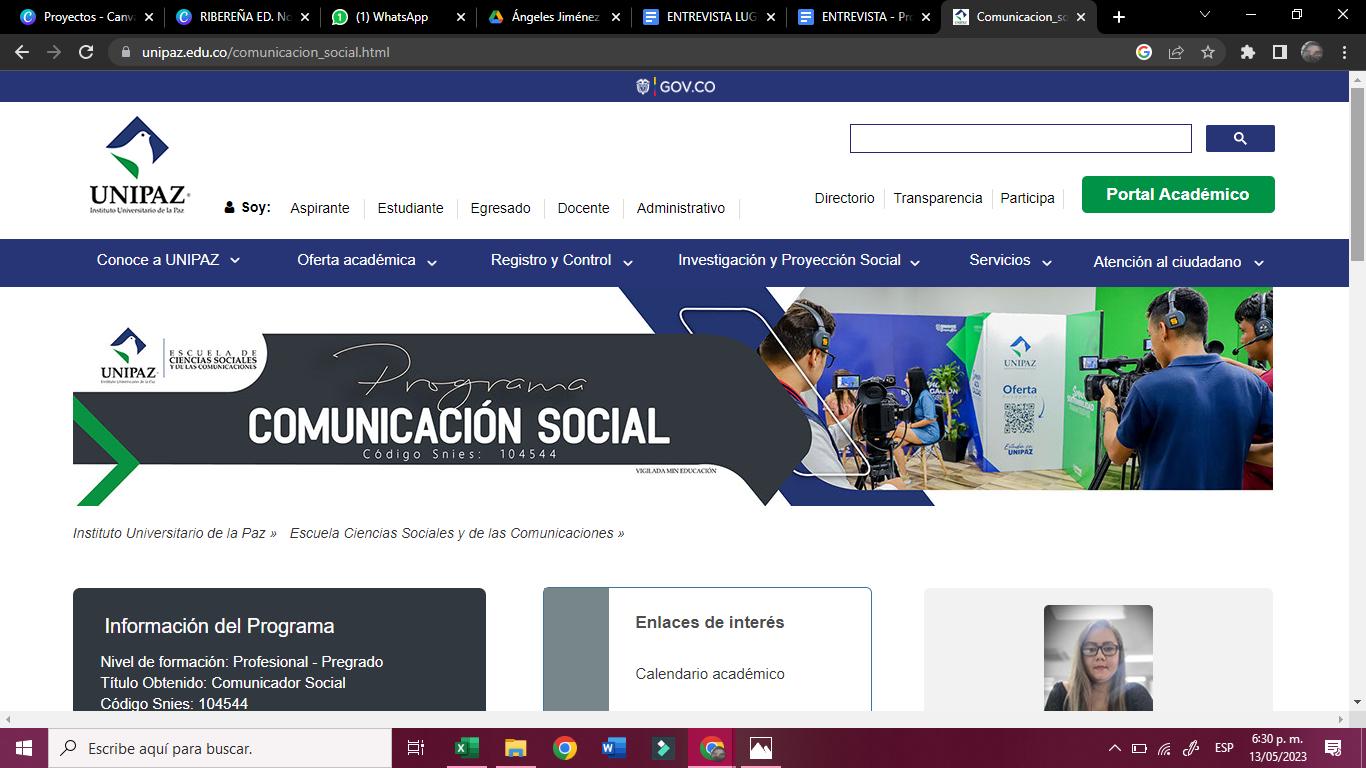Open the Calendario académico link
The width and height of the screenshot is (1366, 768).
coord(710,674)
